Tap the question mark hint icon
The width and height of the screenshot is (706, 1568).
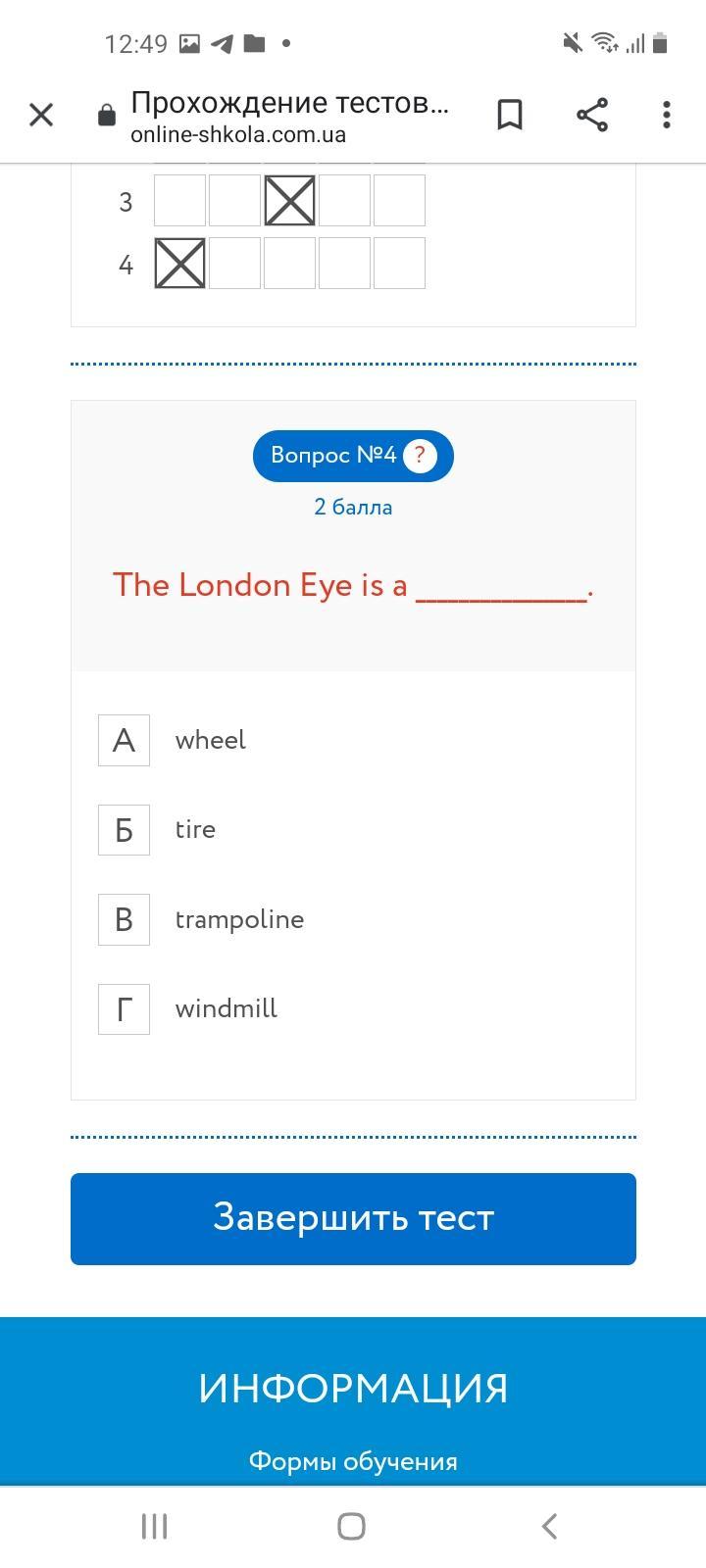[x=420, y=456]
